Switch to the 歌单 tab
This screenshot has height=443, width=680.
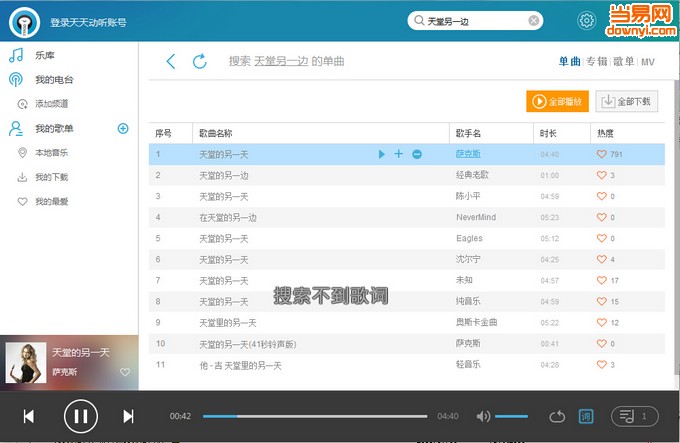click(624, 62)
